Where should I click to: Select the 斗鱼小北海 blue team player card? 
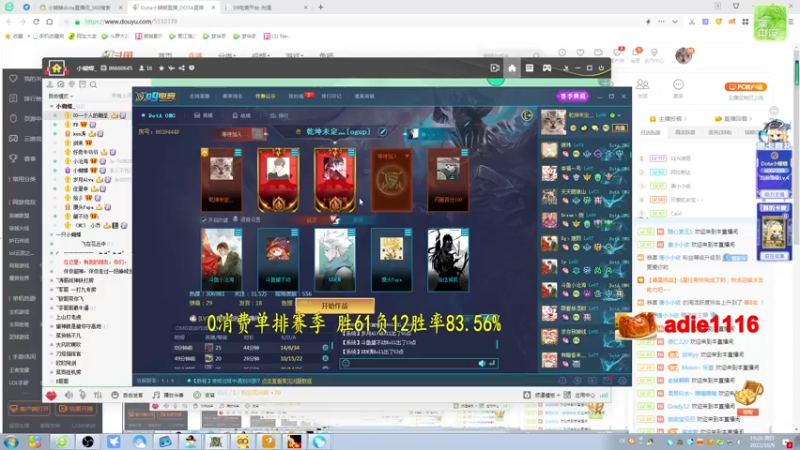[x=221, y=260]
